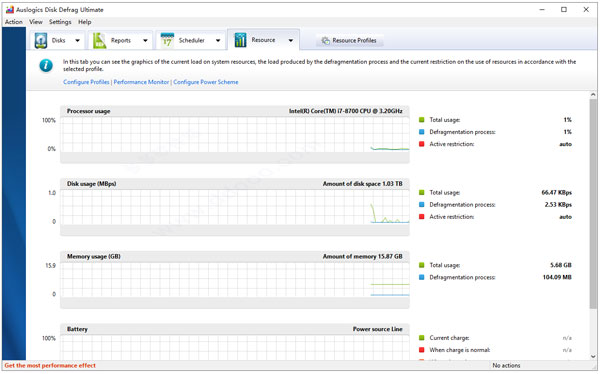Click the Processor usage graph
This screenshot has width=600, height=374.
tap(235, 135)
